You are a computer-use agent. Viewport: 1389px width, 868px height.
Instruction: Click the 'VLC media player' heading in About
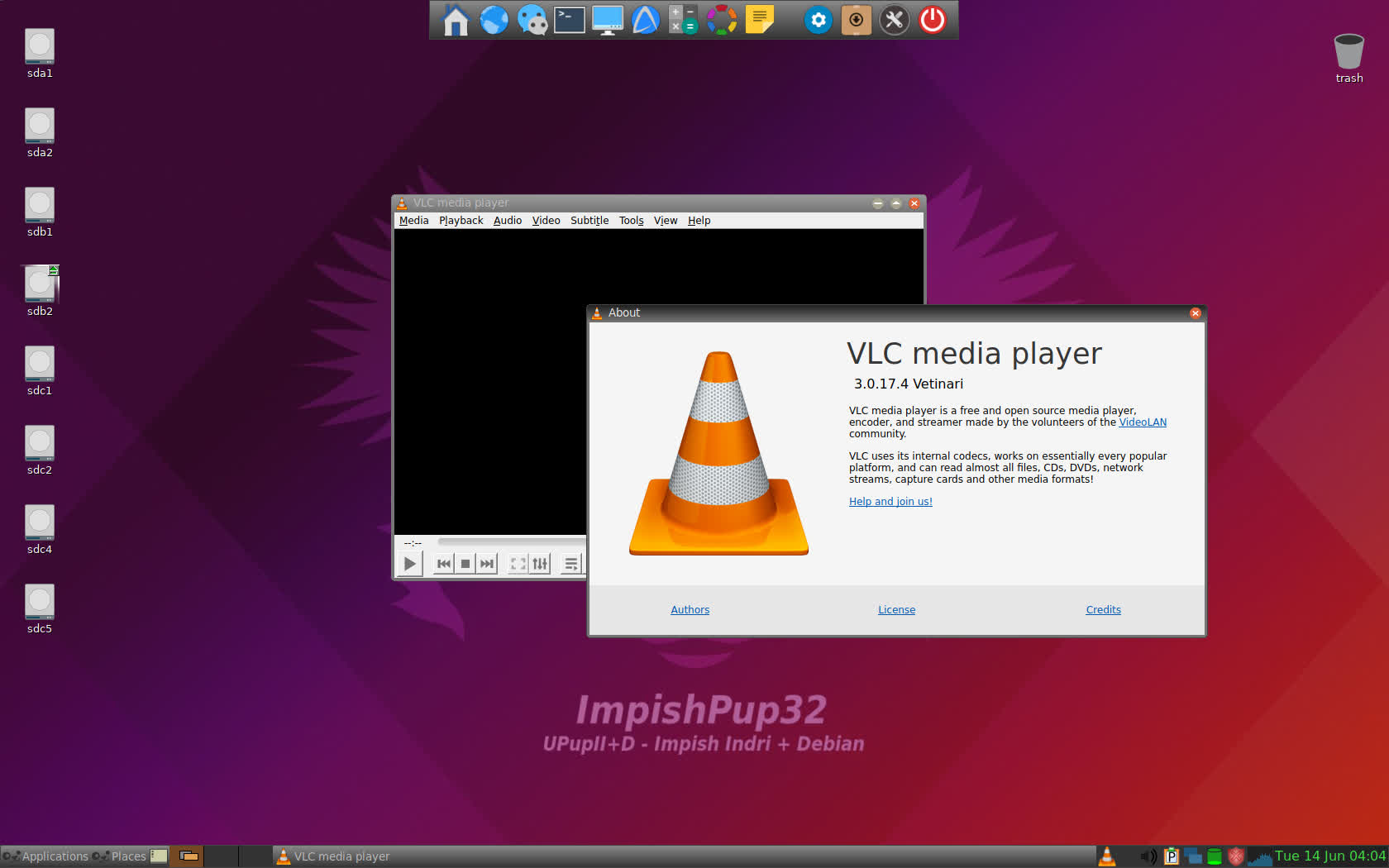(x=974, y=354)
